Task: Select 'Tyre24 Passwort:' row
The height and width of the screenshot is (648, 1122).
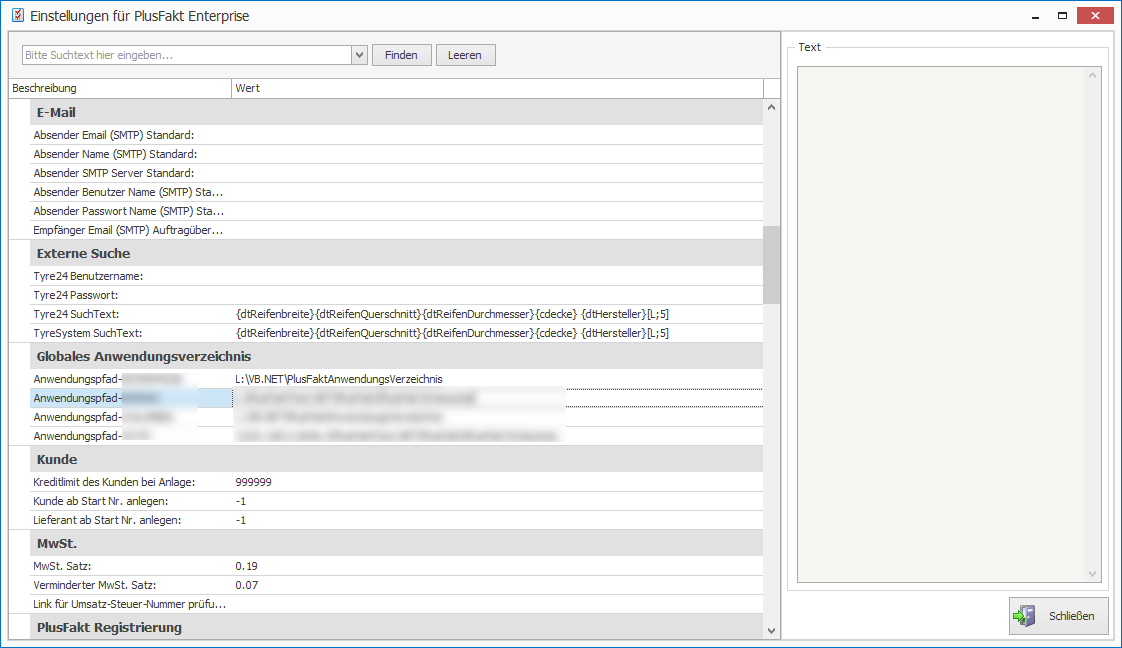Action: [396, 295]
